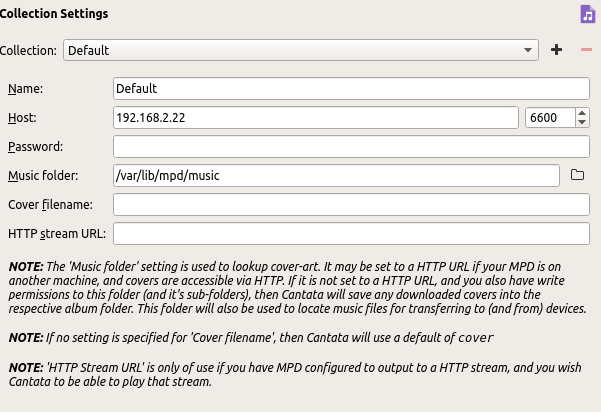
Task: Click the "Collection Settings" heading
Action: click(x=54, y=14)
